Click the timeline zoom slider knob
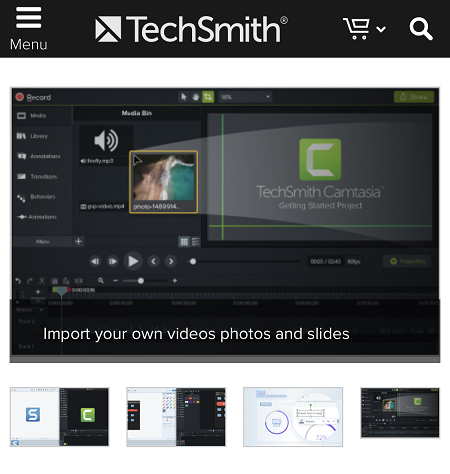Image resolution: width=450 pixels, height=474 pixels. coord(141,281)
